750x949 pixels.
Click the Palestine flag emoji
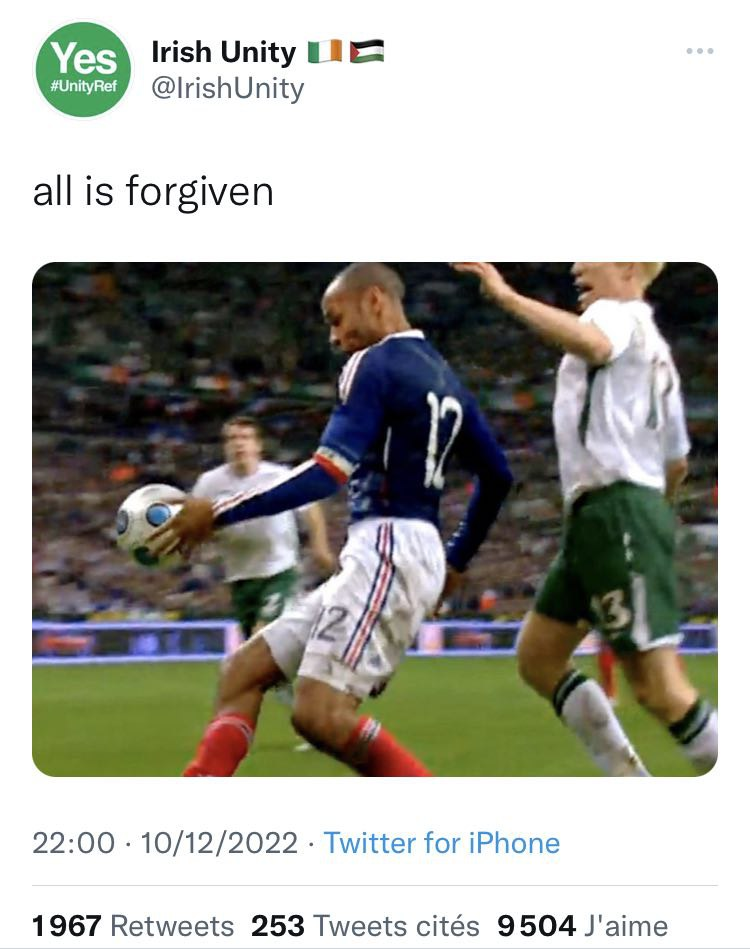pyautogui.click(x=367, y=51)
